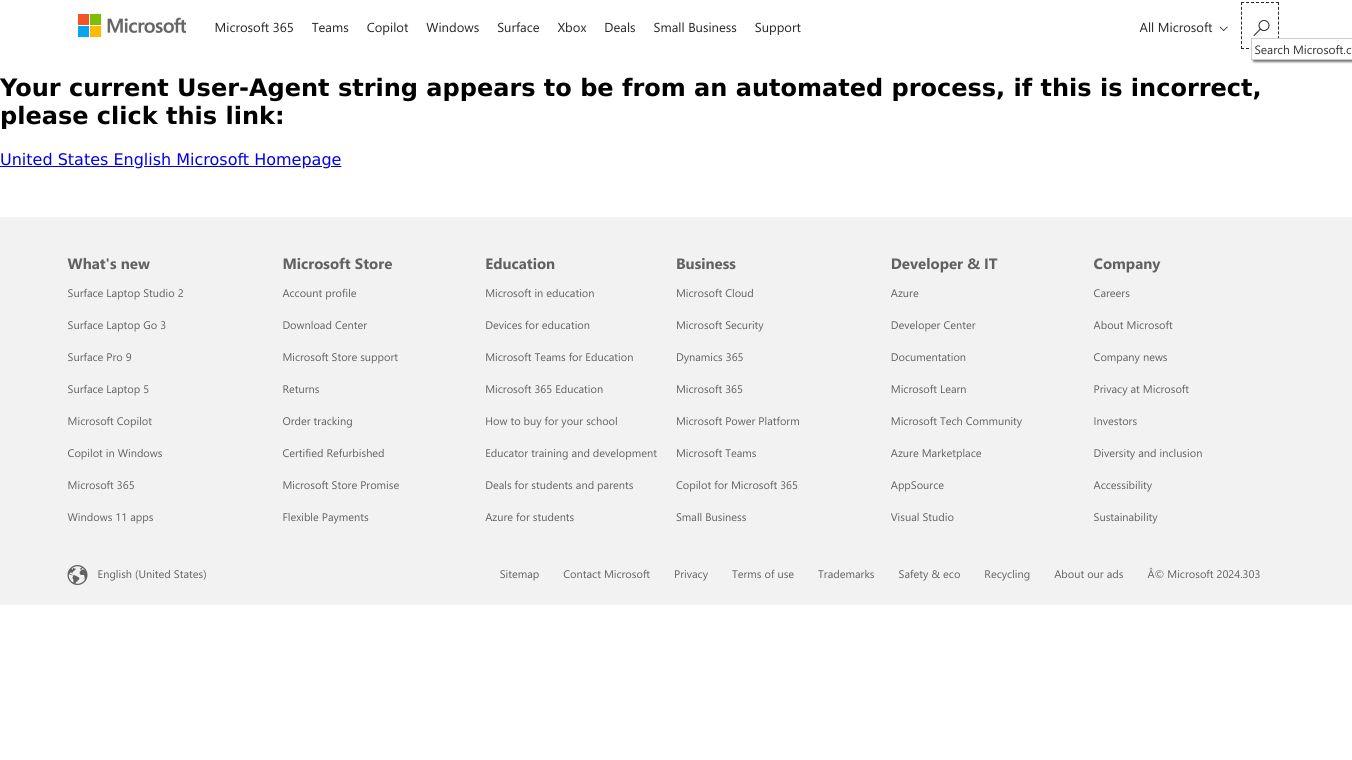The width and height of the screenshot is (1352, 760).
Task: Open Azure Marketplace footer link
Action: click(936, 453)
